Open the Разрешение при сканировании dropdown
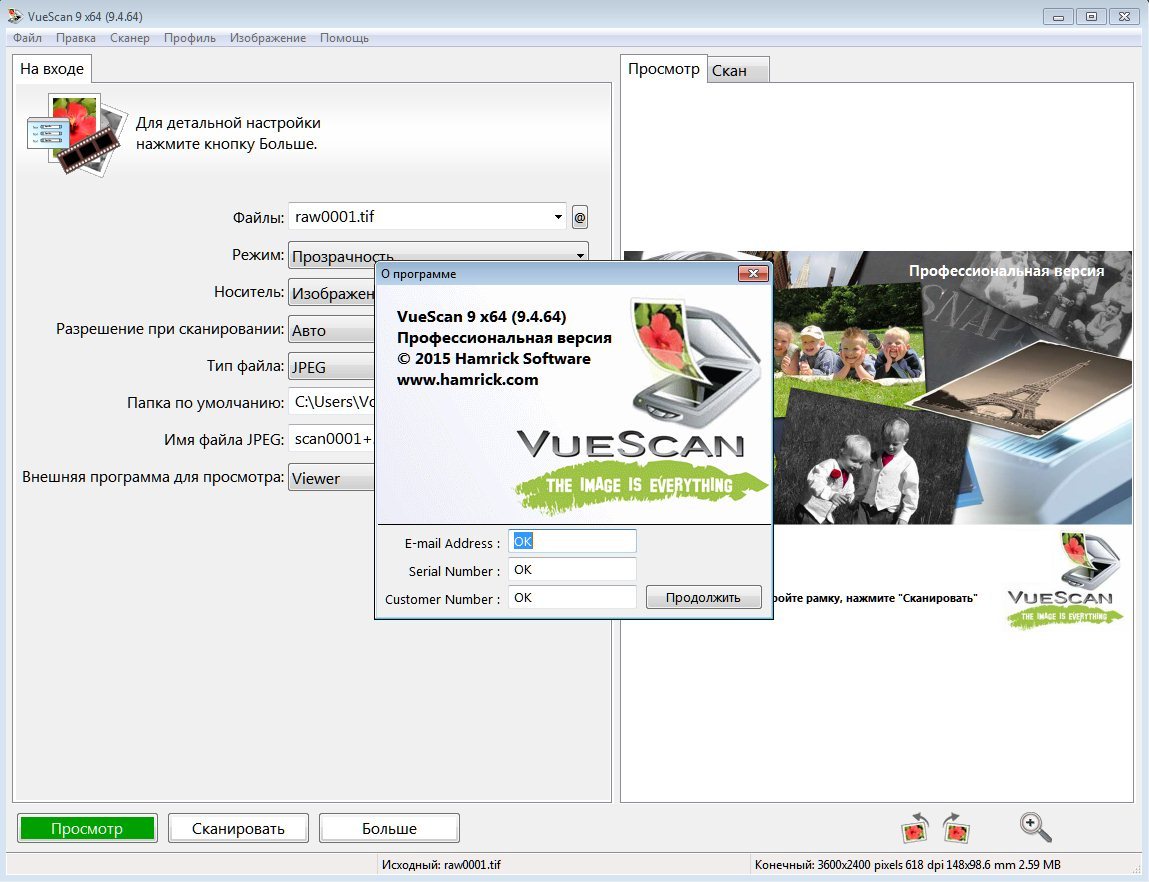 331,330
